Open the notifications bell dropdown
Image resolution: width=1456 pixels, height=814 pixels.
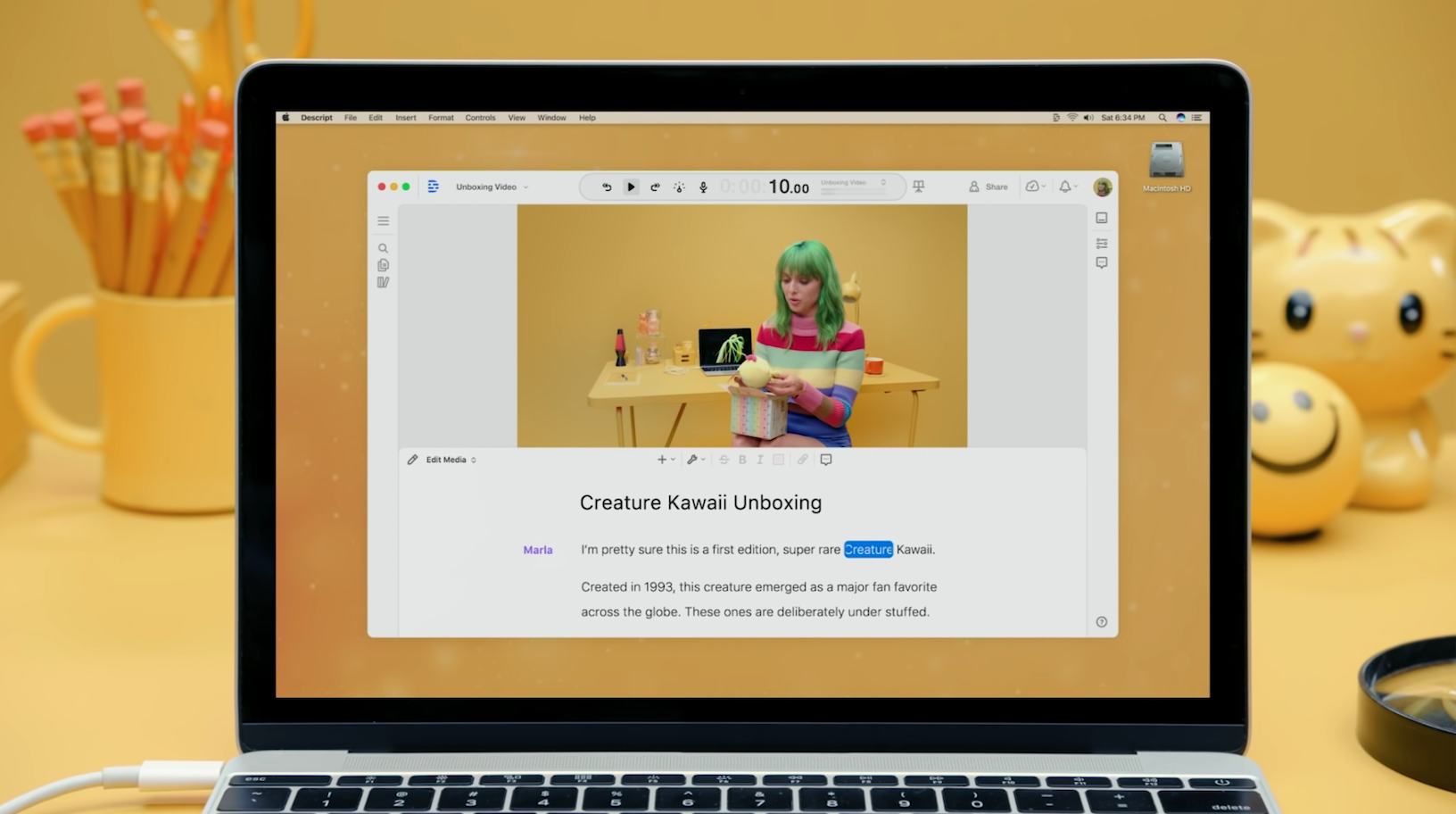click(x=1068, y=187)
